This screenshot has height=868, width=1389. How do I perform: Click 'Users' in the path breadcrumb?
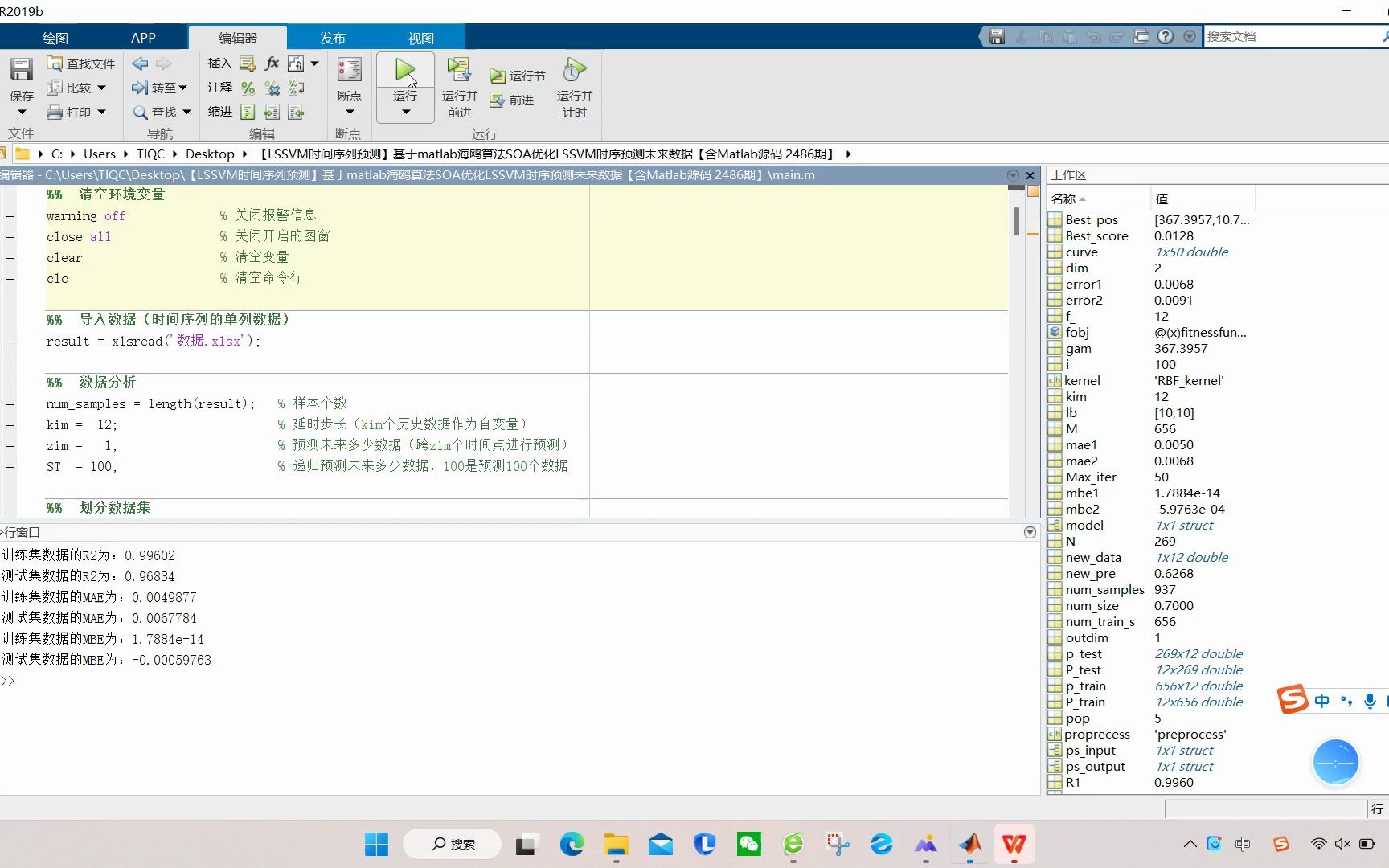click(x=99, y=154)
